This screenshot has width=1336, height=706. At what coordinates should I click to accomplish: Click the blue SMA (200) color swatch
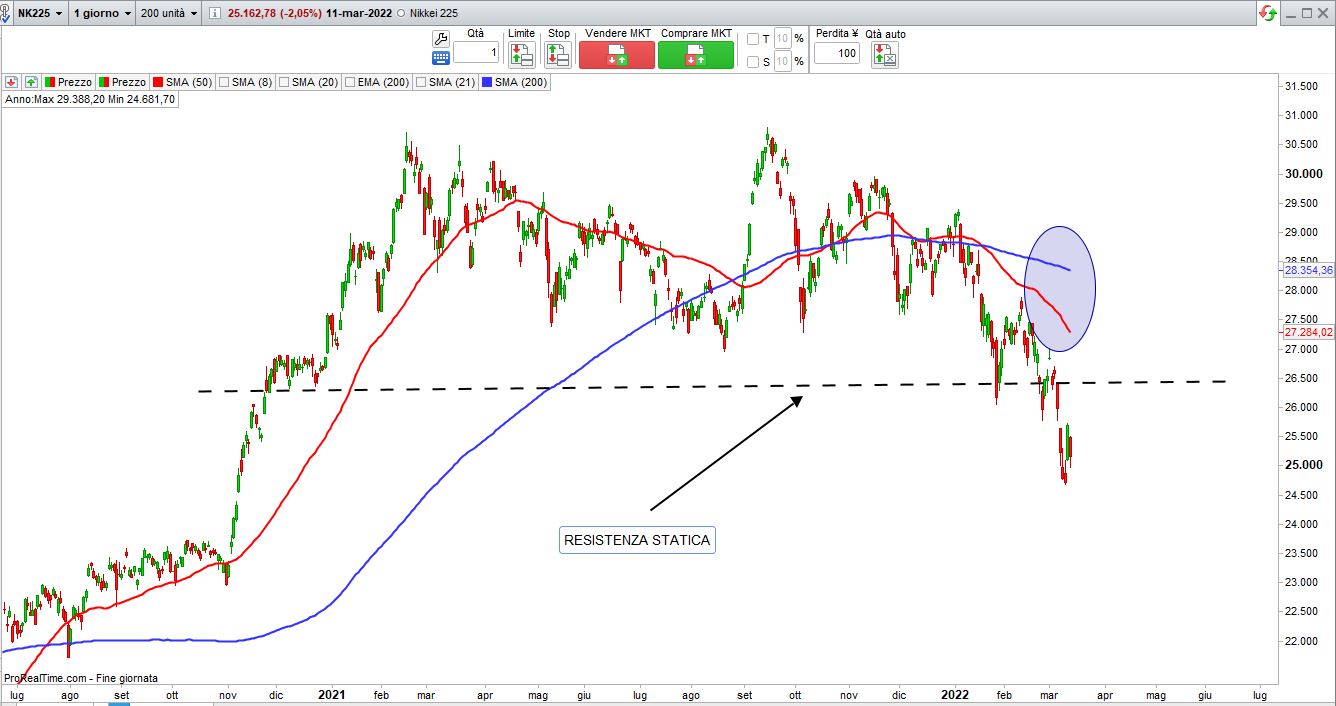click(x=487, y=82)
